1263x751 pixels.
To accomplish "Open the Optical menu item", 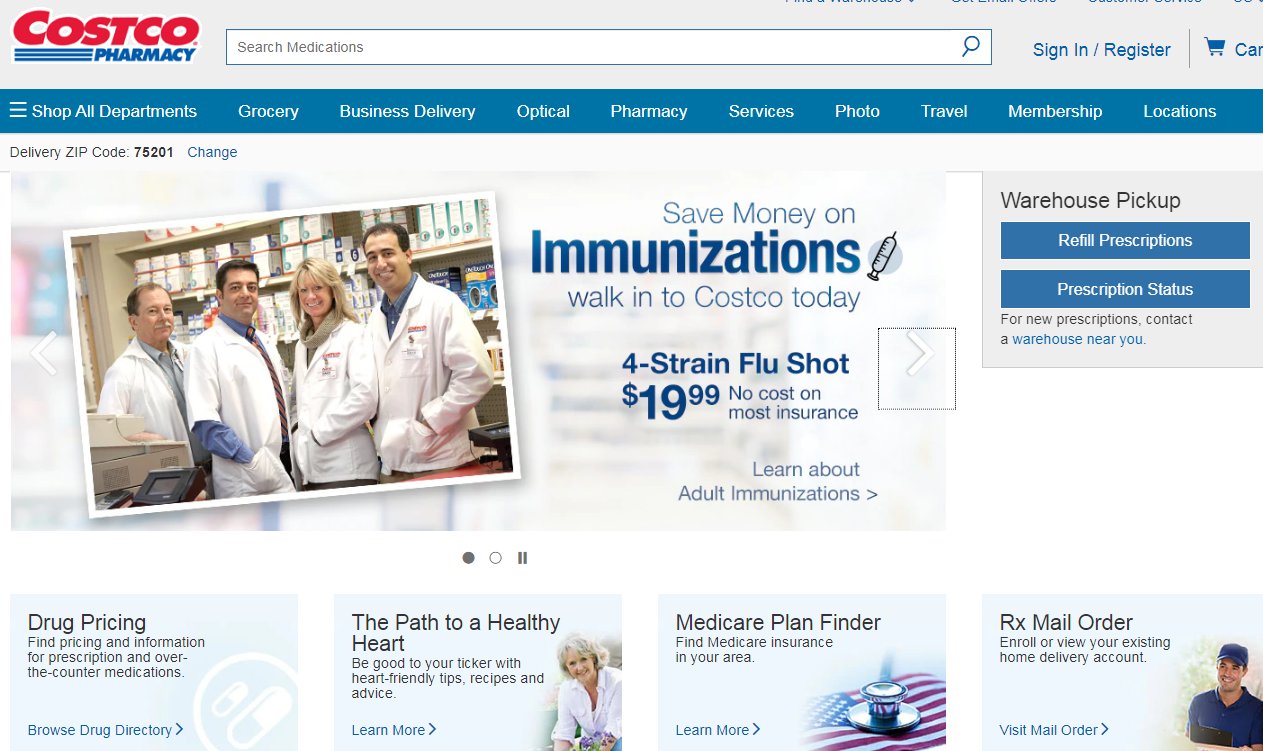I will click(x=543, y=111).
